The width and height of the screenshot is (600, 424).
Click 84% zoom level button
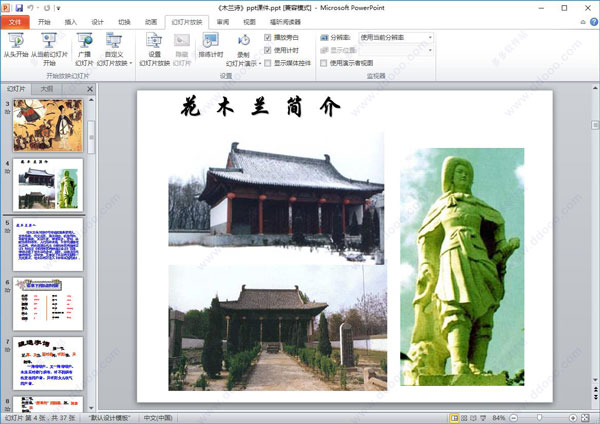[499, 418]
